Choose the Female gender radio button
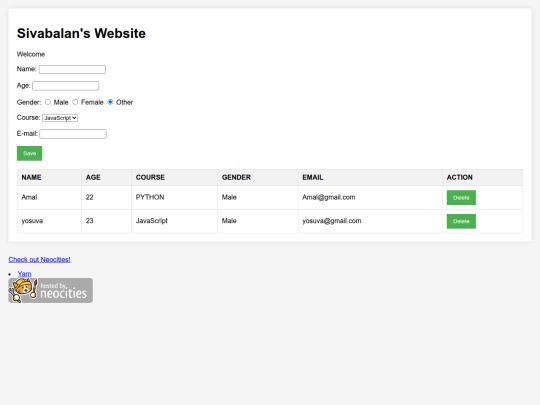The image size is (540, 405). click(x=75, y=102)
